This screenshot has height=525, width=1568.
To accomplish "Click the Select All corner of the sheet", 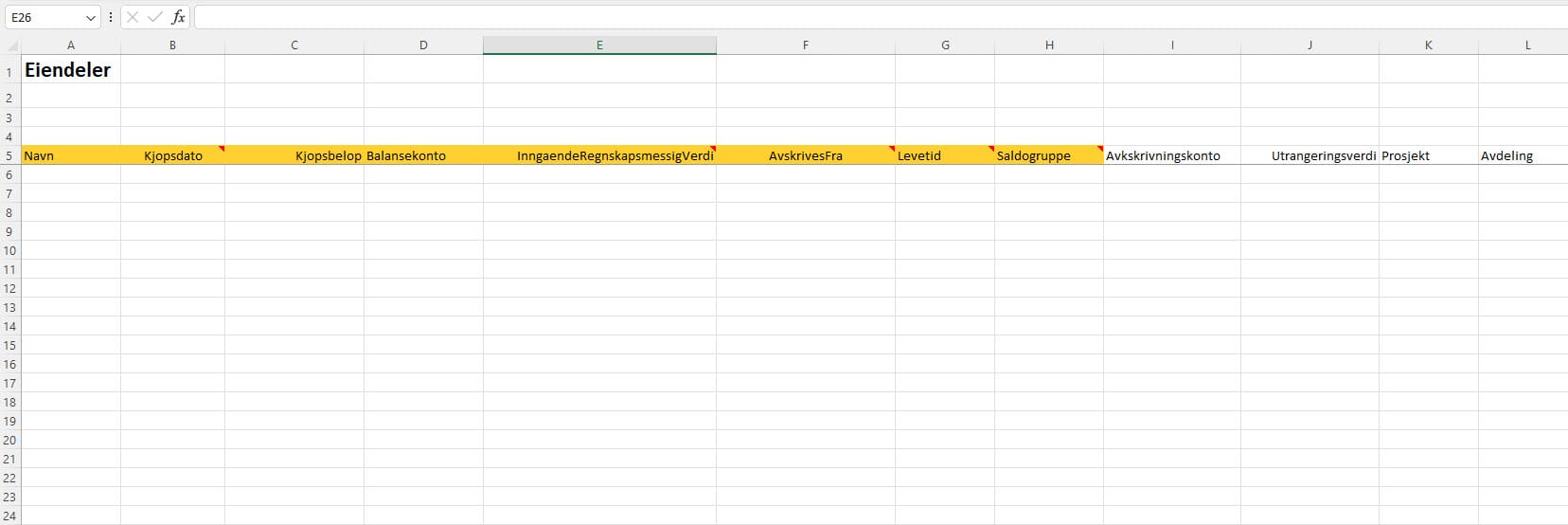I will (10, 45).
